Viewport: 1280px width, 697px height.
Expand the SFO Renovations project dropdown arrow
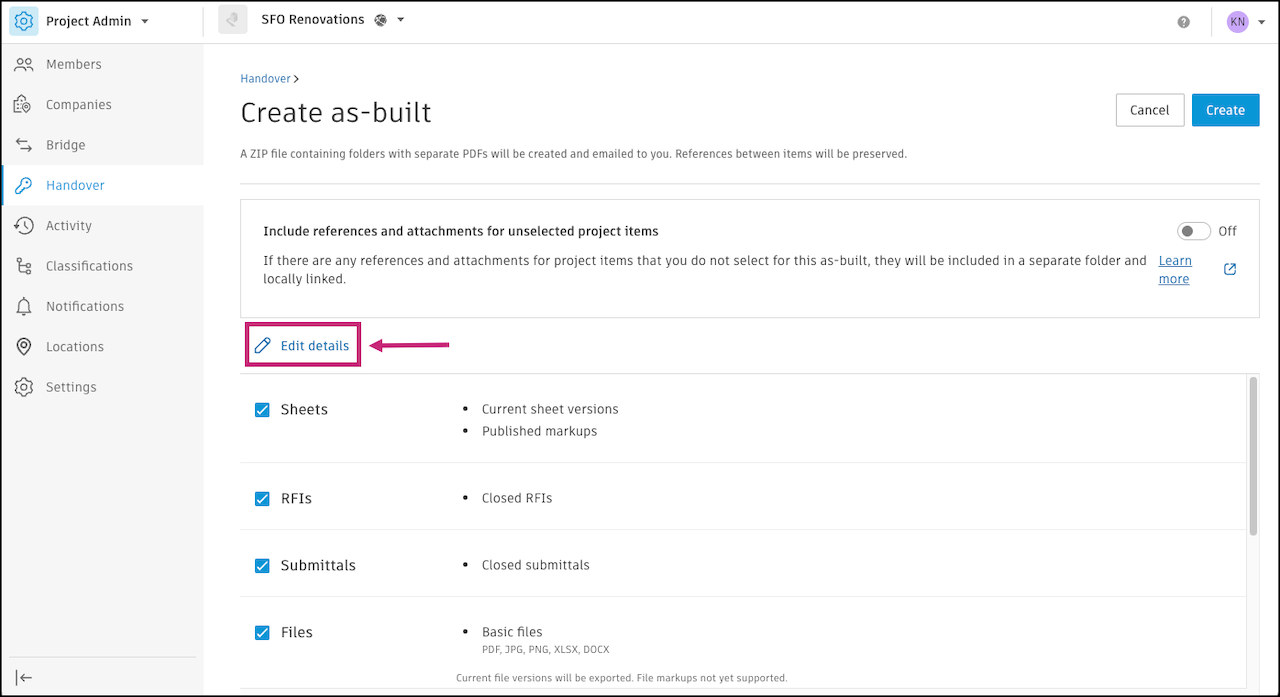point(401,20)
